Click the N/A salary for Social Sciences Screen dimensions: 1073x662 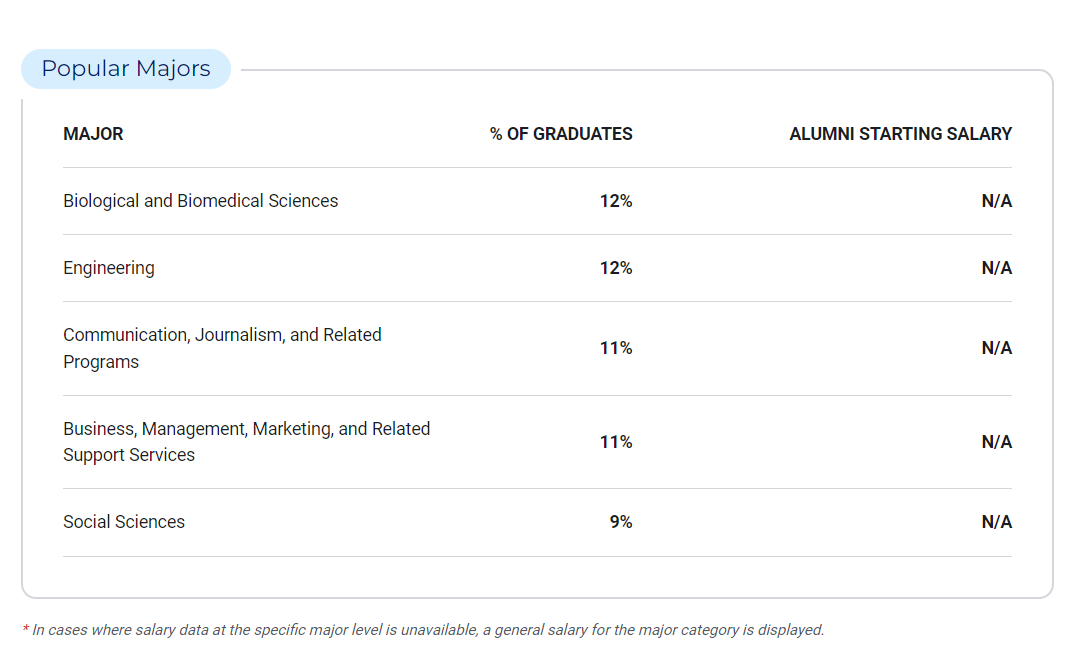996,522
